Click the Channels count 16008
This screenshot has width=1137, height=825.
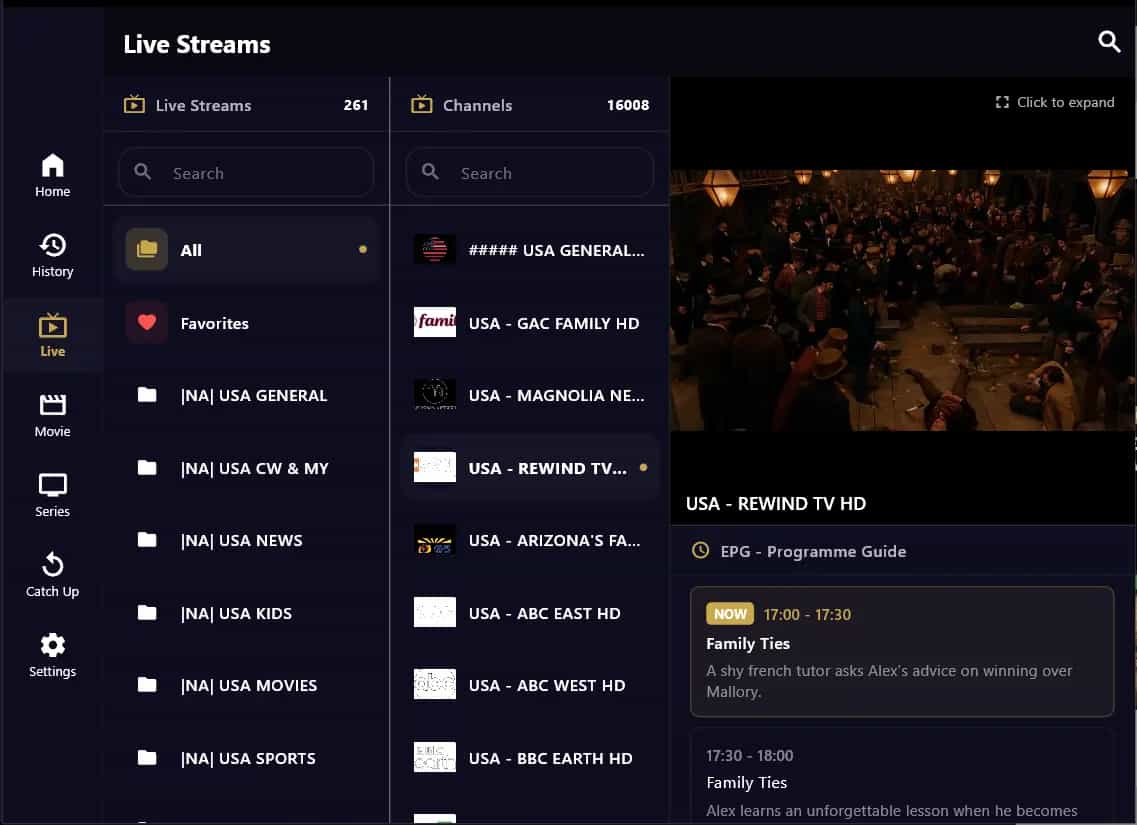coord(628,105)
